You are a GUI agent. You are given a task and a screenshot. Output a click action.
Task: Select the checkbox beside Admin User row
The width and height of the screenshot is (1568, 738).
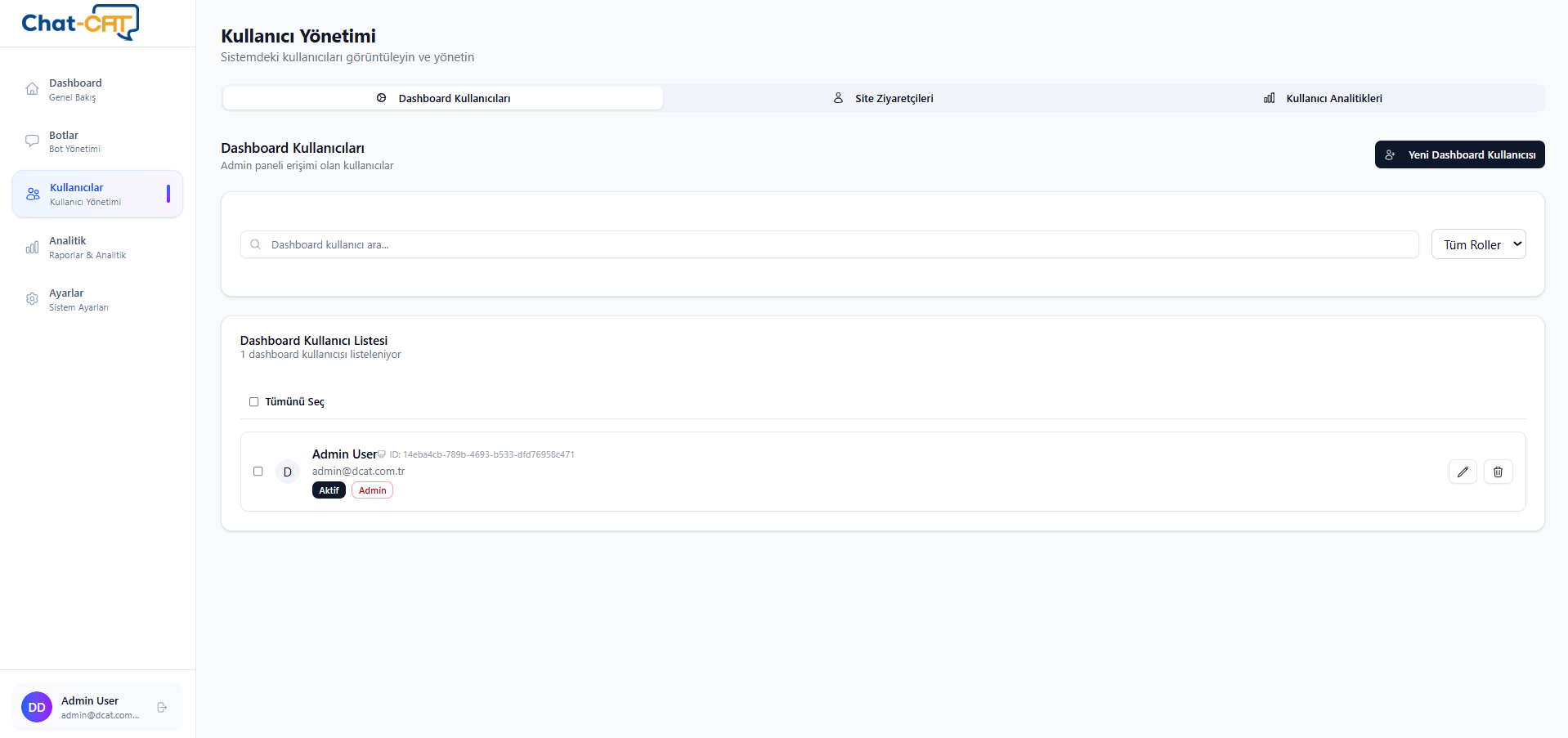(258, 472)
